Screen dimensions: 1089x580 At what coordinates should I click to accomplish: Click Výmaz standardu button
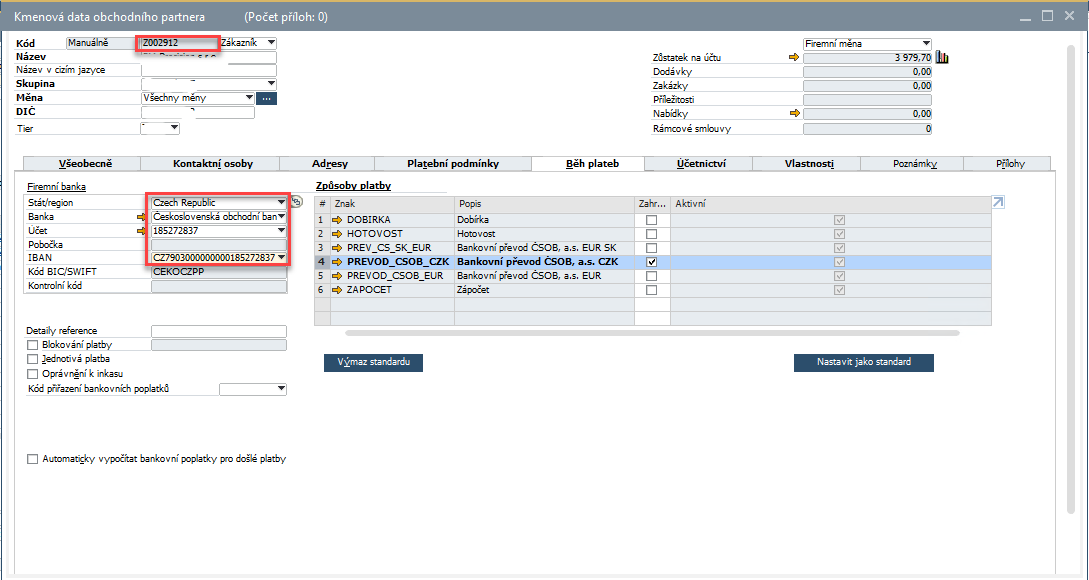click(374, 363)
